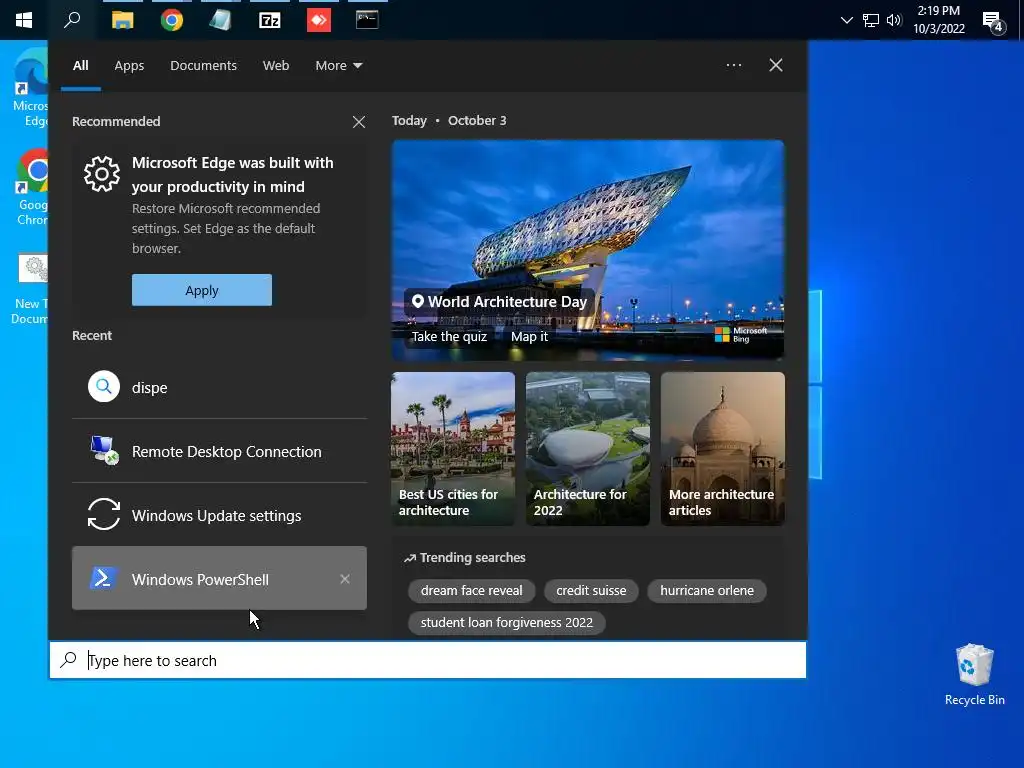Select the Google Chrome desktop shortcut
This screenshot has height=768, width=1024.
pyautogui.click(x=31, y=187)
